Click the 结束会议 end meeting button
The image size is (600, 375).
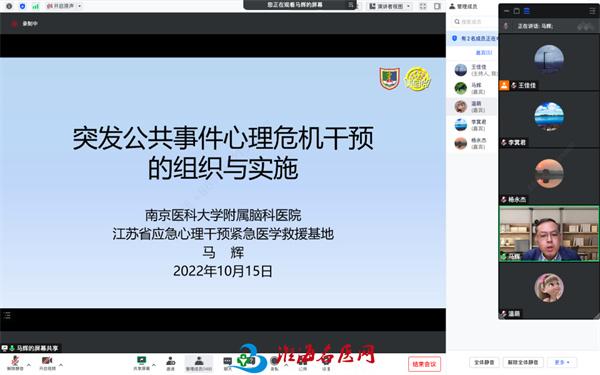point(424,364)
